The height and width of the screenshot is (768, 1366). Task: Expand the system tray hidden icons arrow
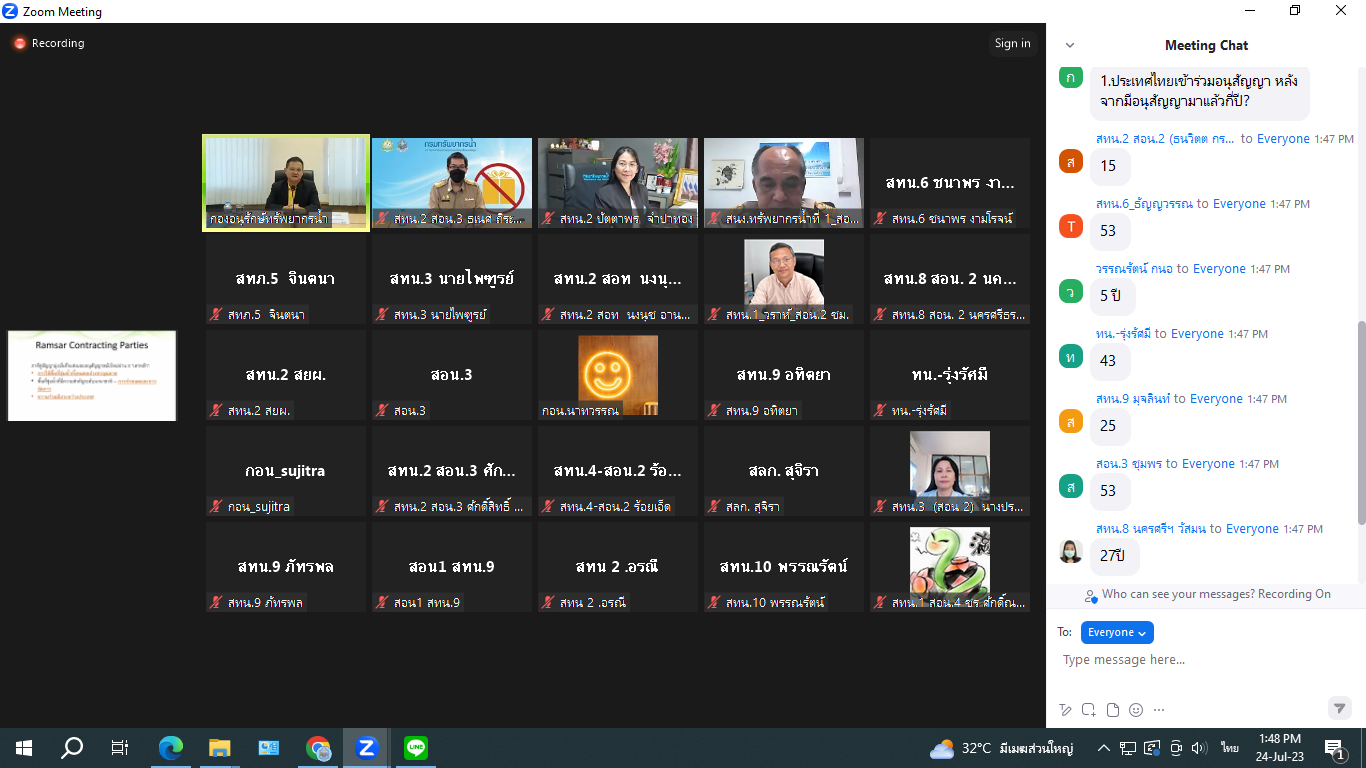[1104, 748]
